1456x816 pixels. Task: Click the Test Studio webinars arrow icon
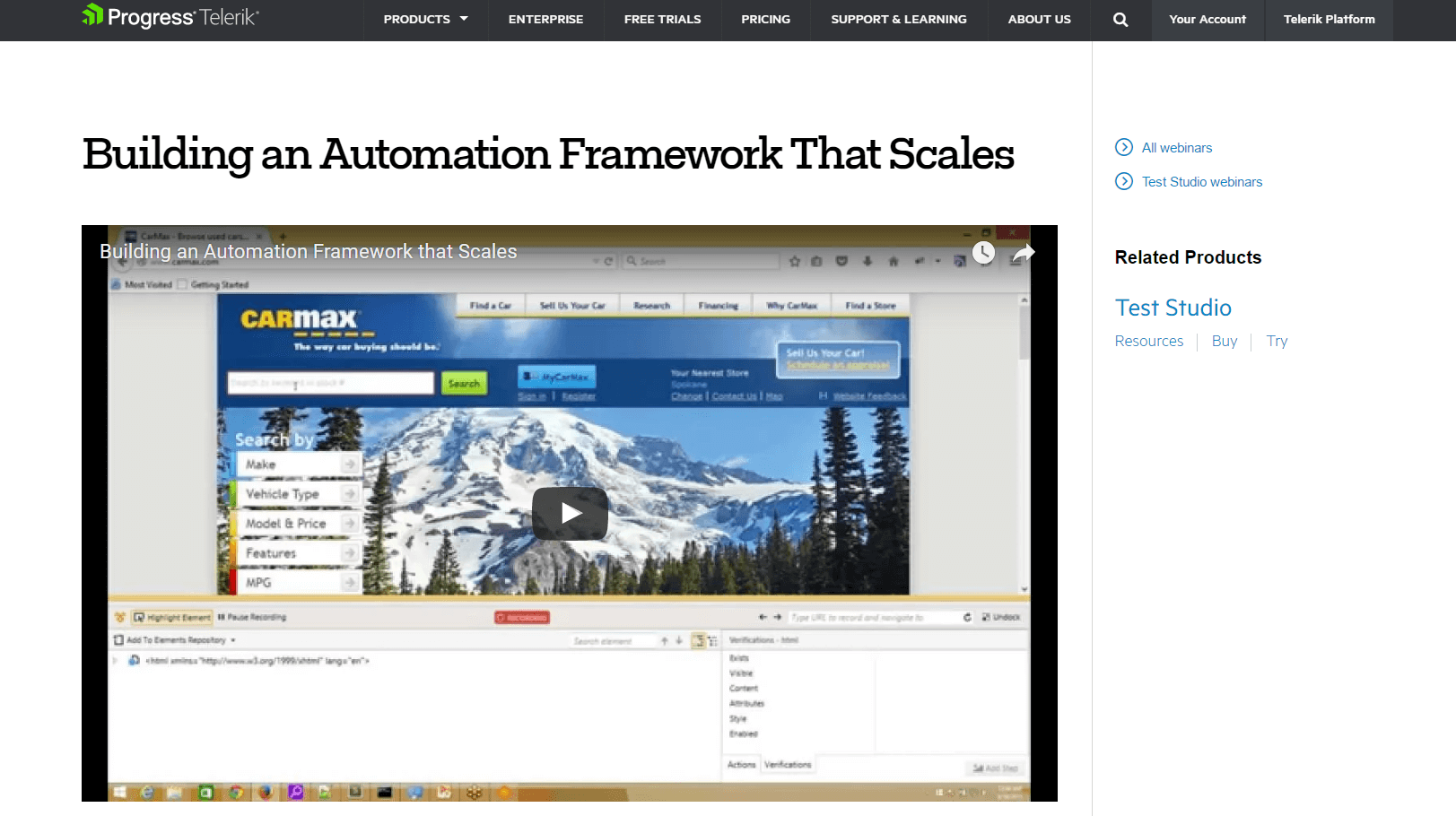click(1124, 181)
